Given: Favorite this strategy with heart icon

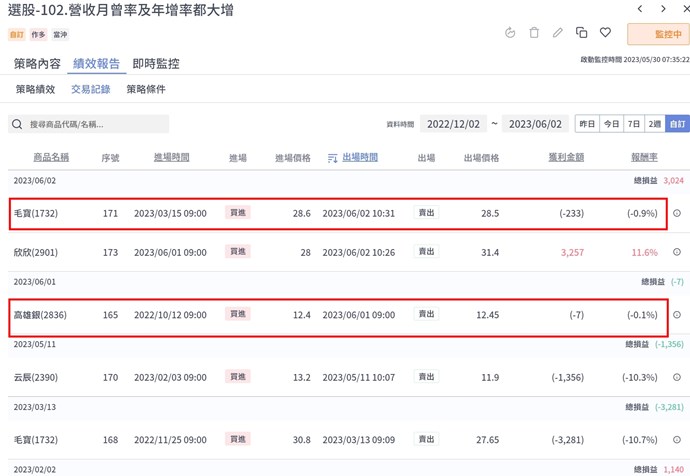Looking at the screenshot, I should click(605, 33).
